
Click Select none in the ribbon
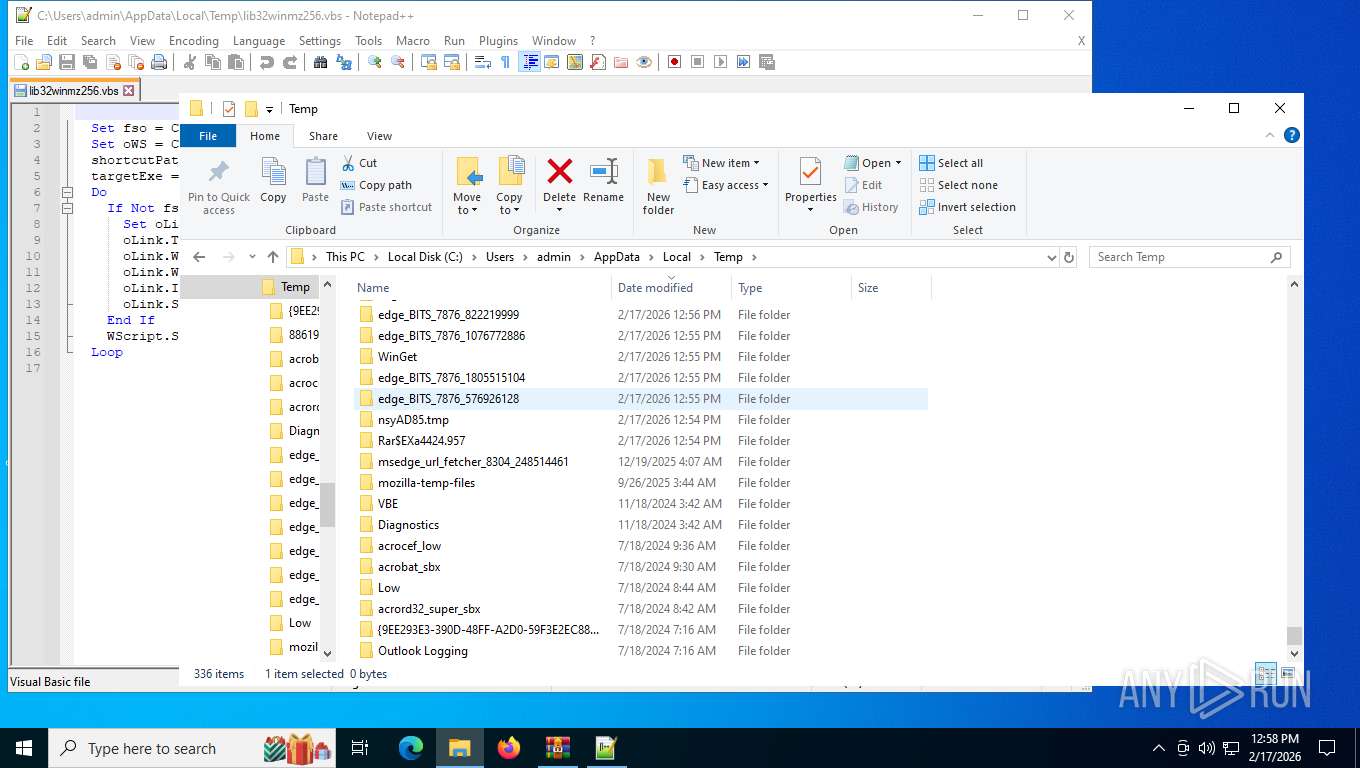(958, 185)
